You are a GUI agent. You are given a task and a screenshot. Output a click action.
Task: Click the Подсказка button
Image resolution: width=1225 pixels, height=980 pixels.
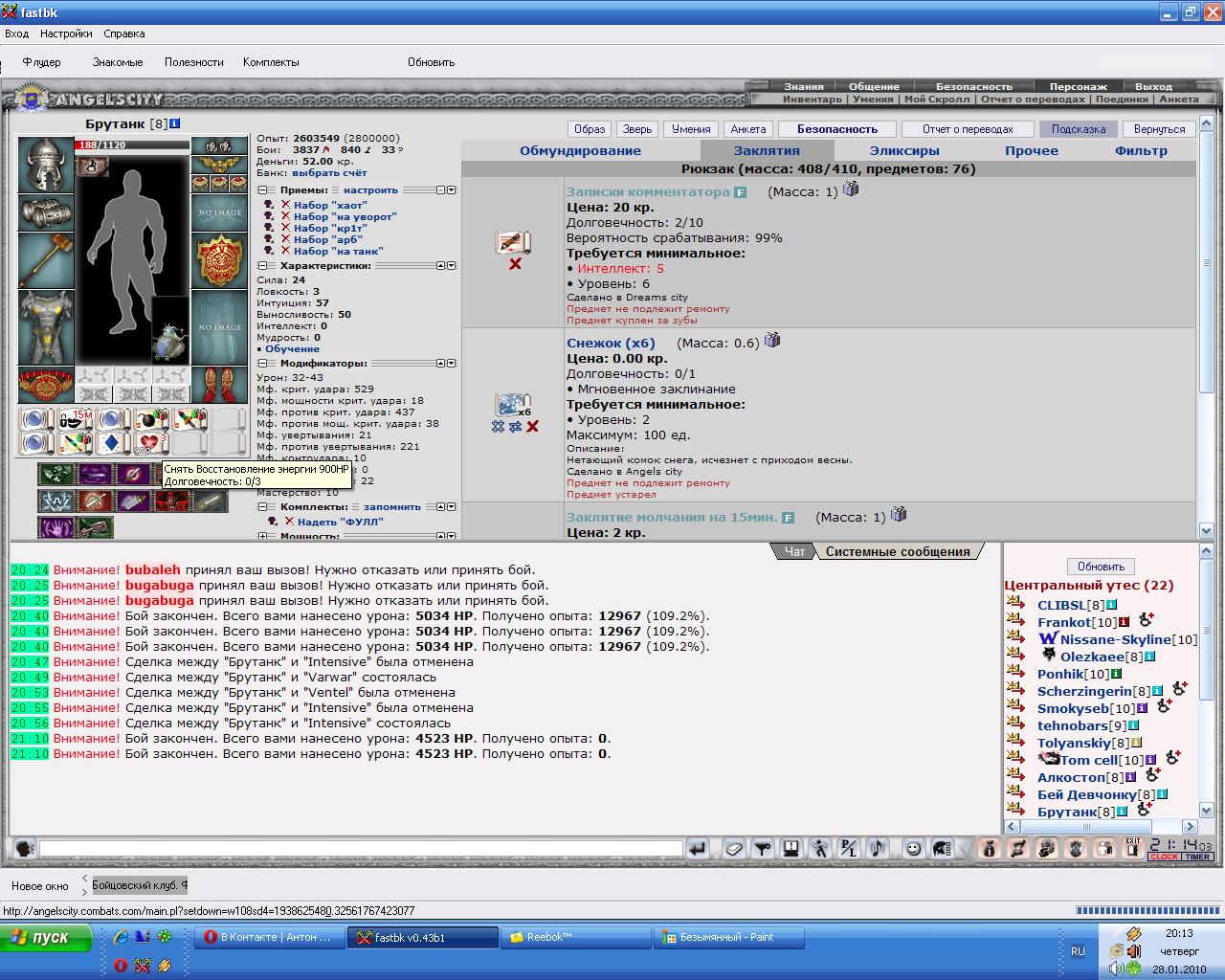click(x=1079, y=129)
